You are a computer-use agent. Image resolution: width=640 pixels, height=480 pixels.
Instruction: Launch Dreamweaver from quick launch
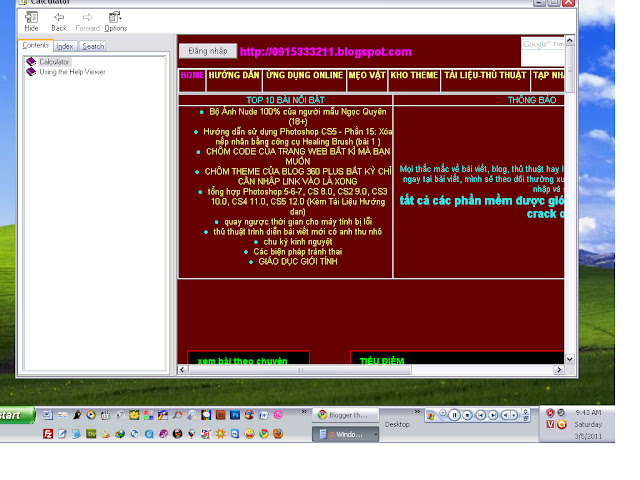pos(91,434)
